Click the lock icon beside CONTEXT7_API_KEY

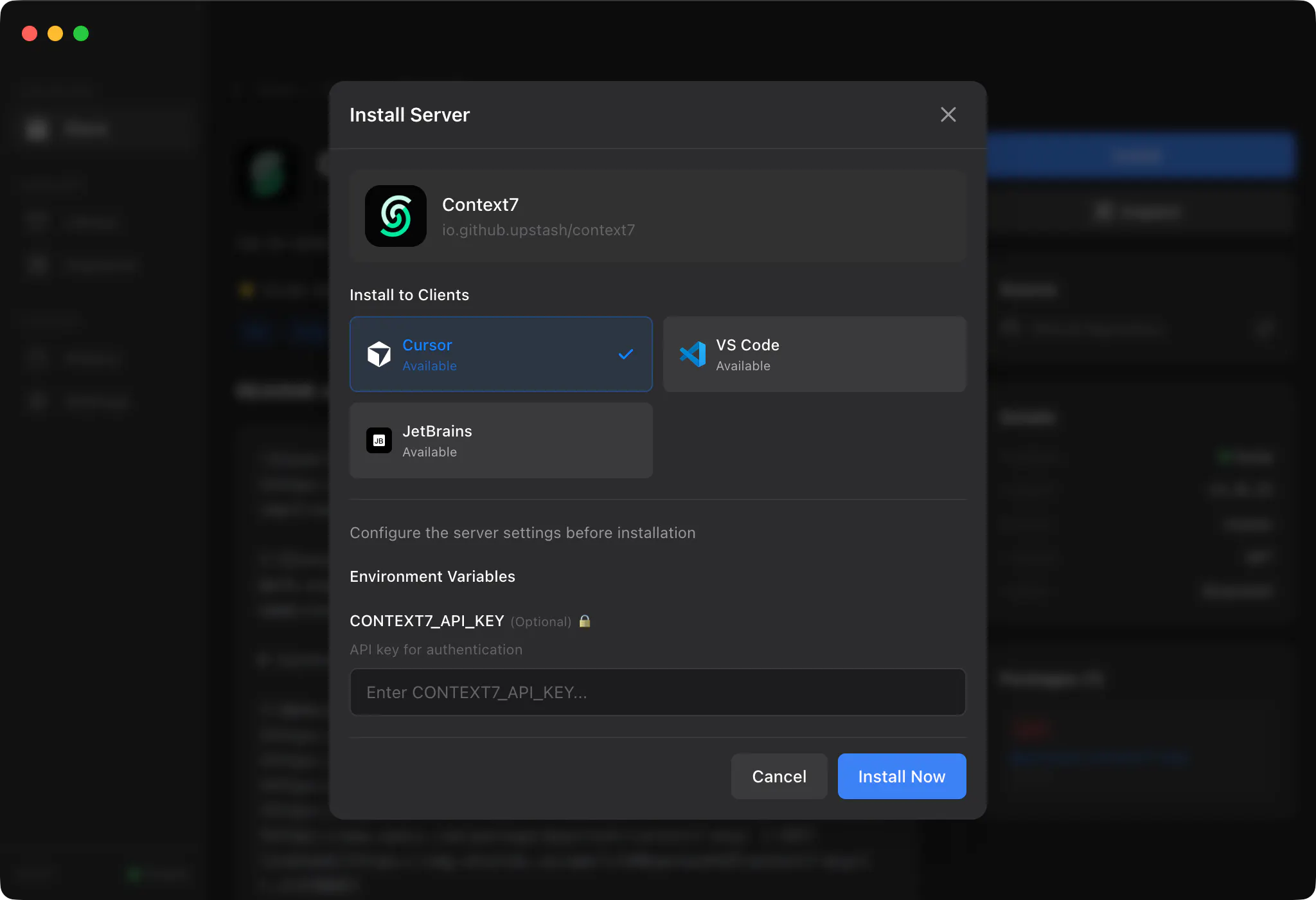(x=585, y=621)
